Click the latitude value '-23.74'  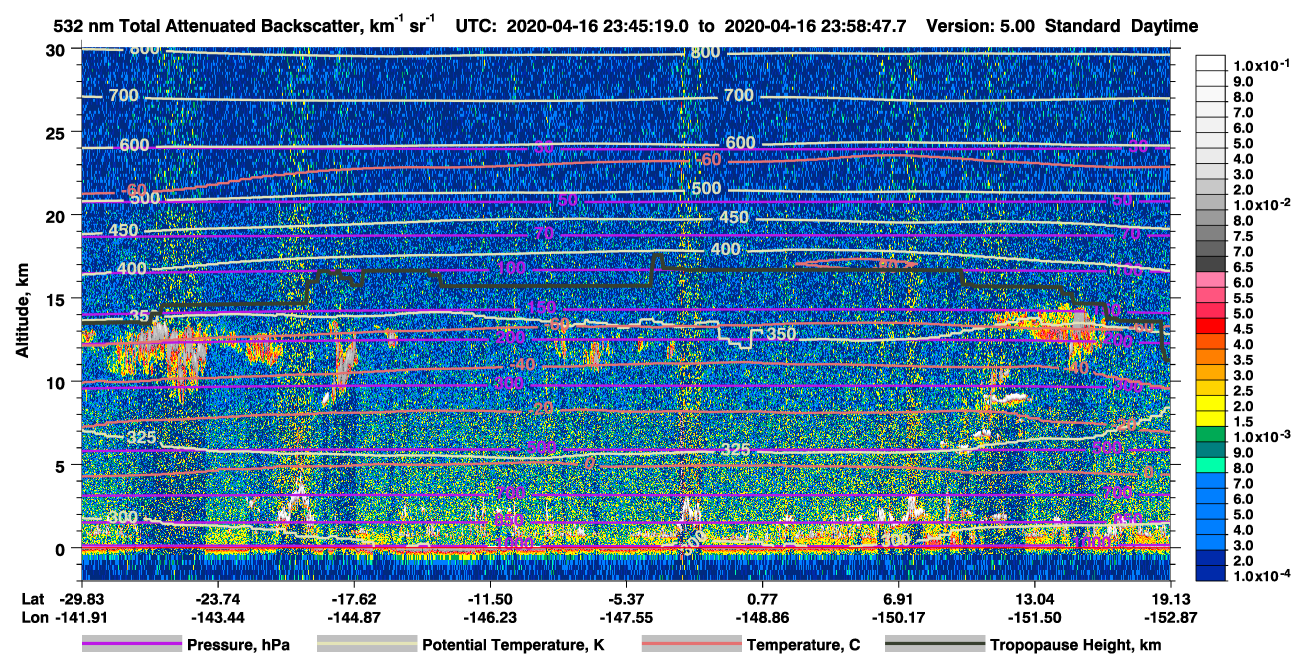pyautogui.click(x=217, y=598)
